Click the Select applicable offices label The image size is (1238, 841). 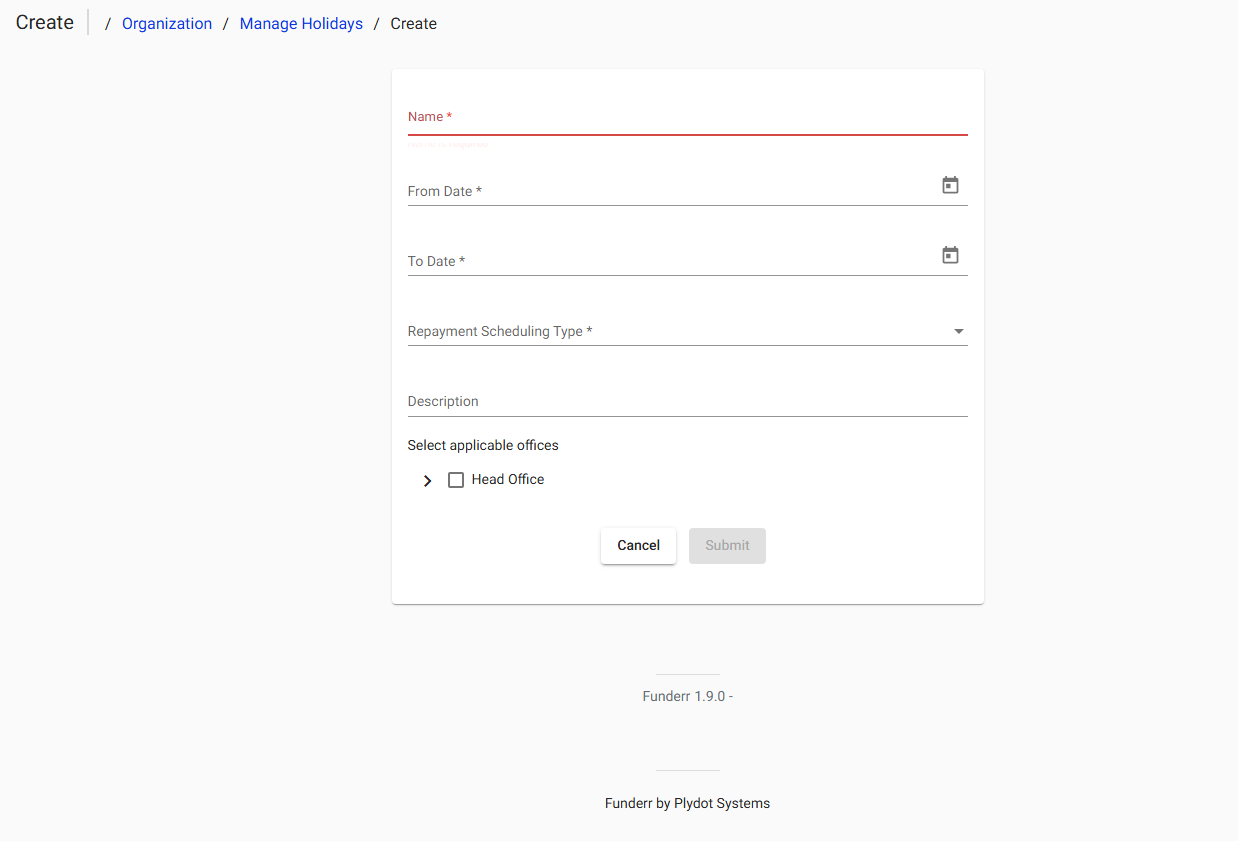[483, 445]
